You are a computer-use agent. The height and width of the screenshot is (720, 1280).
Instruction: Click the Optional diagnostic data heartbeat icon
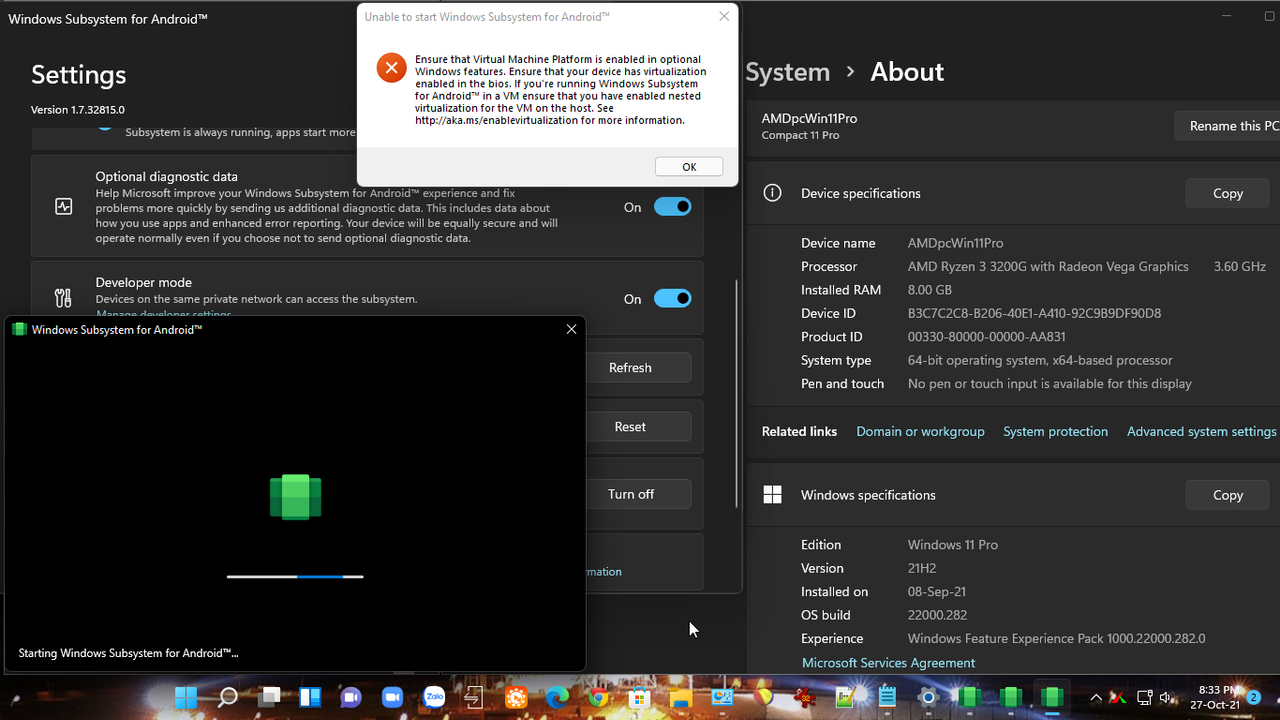(63, 207)
